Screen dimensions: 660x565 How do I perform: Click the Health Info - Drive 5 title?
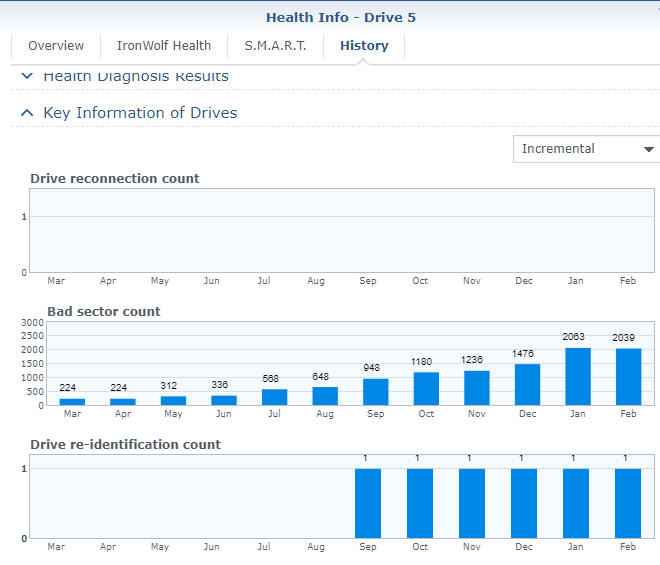341,18
